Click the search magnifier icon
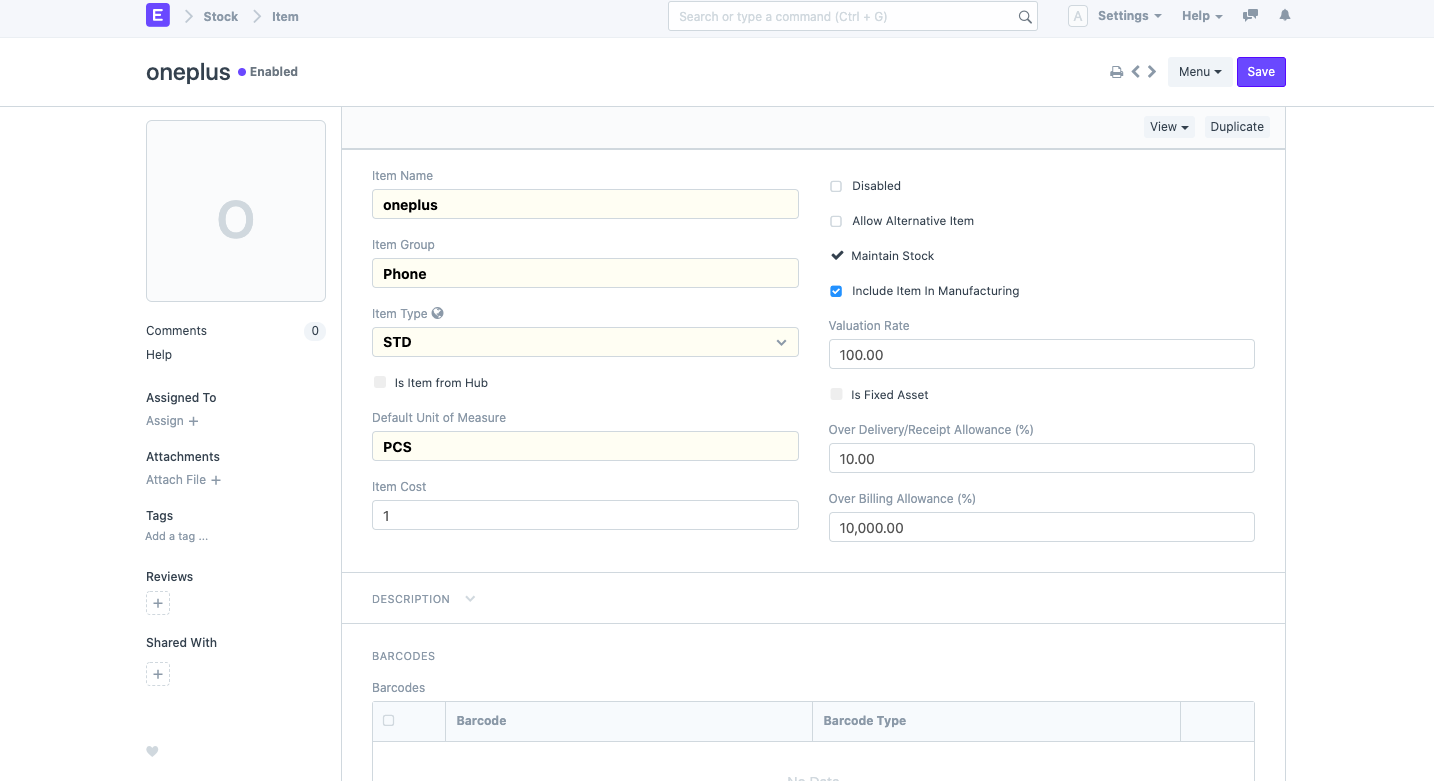Screen dimensions: 1434x781 (1025, 17)
